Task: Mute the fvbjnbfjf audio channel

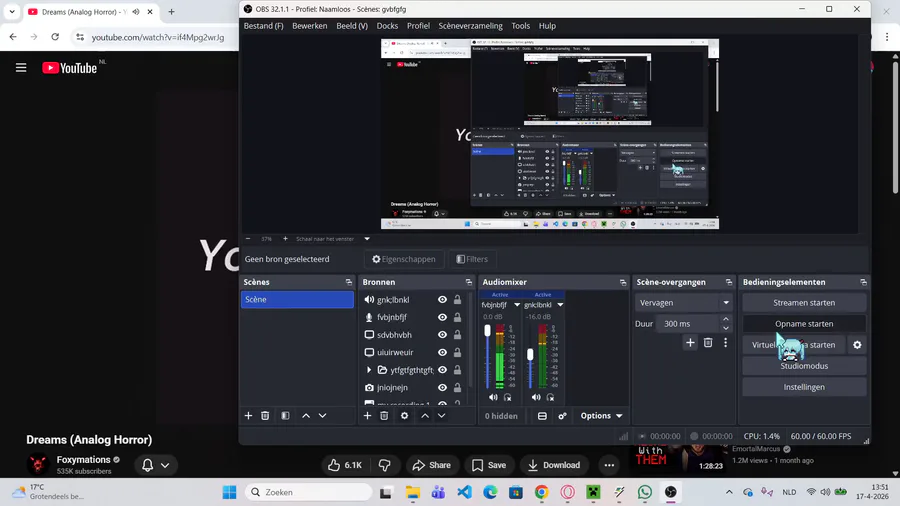Action: [493, 397]
